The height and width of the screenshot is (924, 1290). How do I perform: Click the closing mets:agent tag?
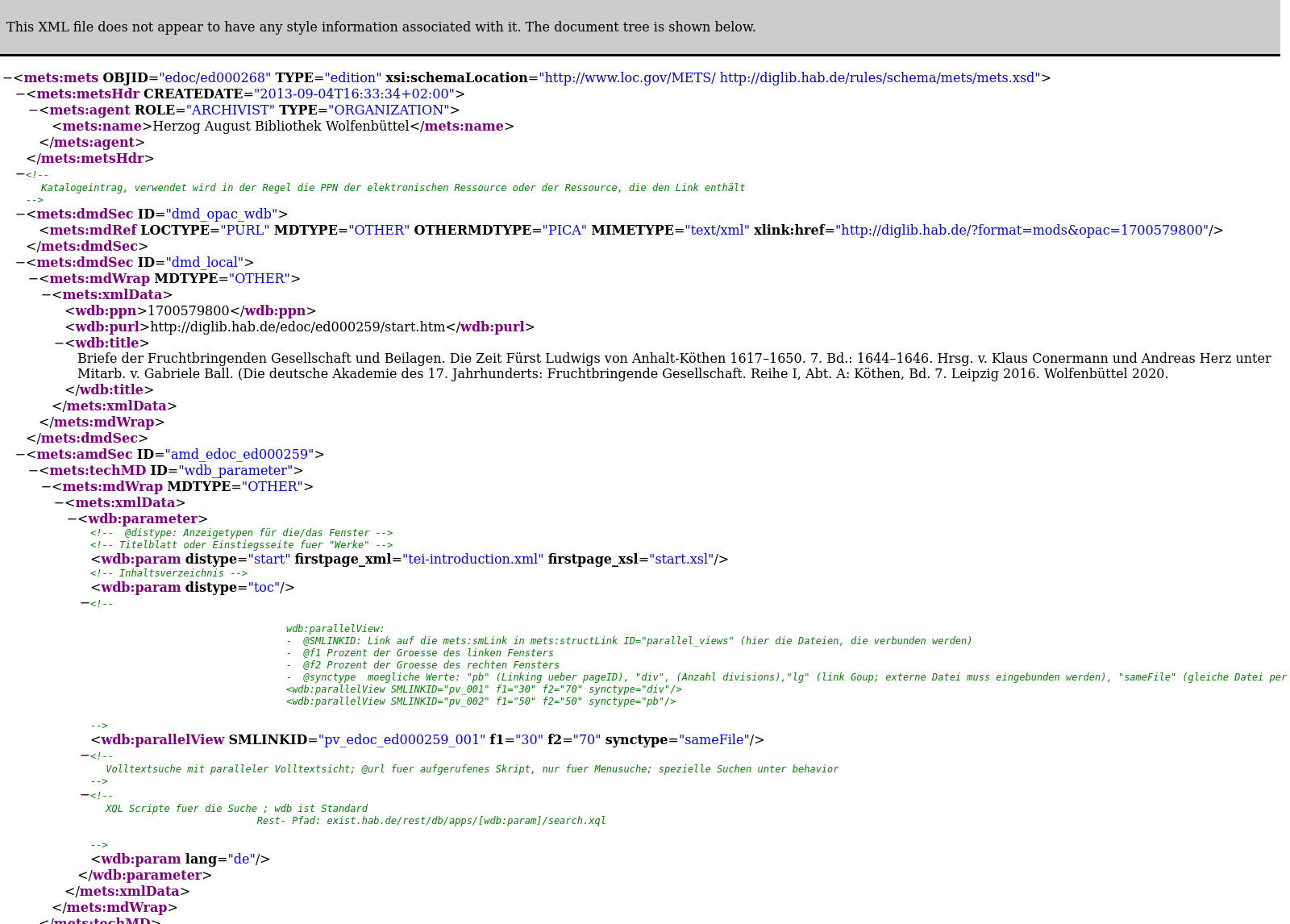92,143
